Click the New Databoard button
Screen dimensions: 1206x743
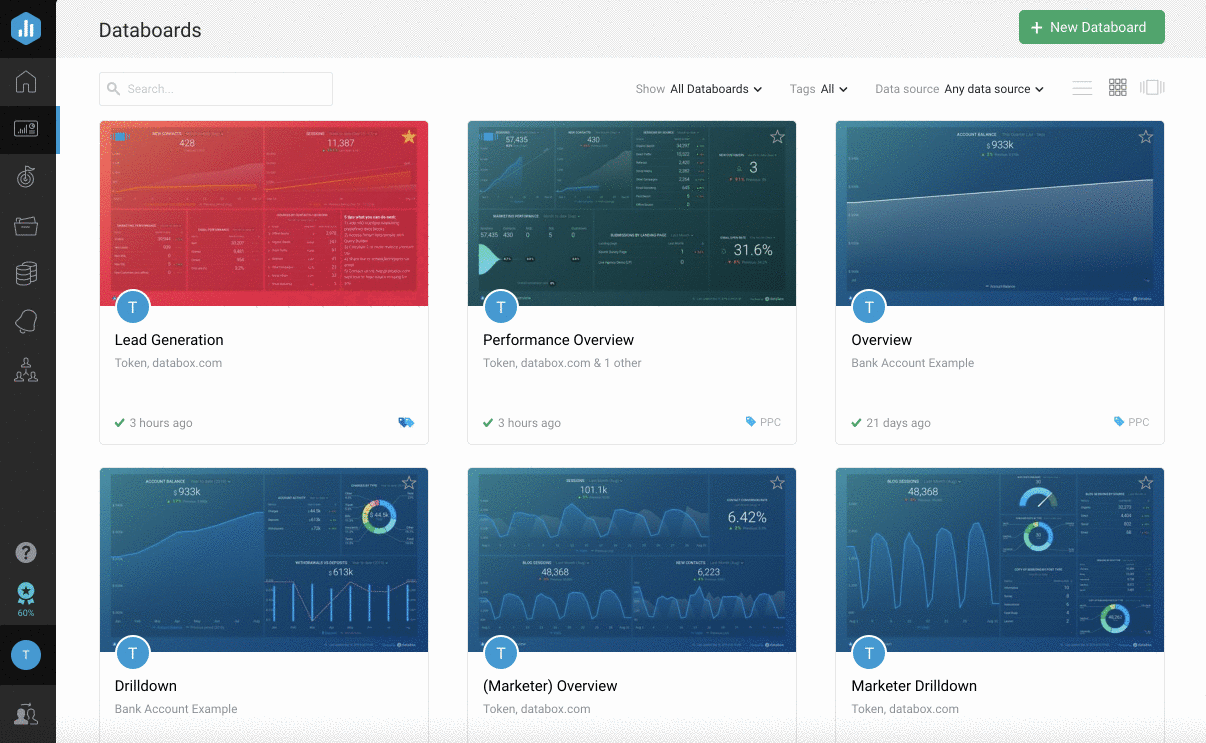[x=1091, y=27]
